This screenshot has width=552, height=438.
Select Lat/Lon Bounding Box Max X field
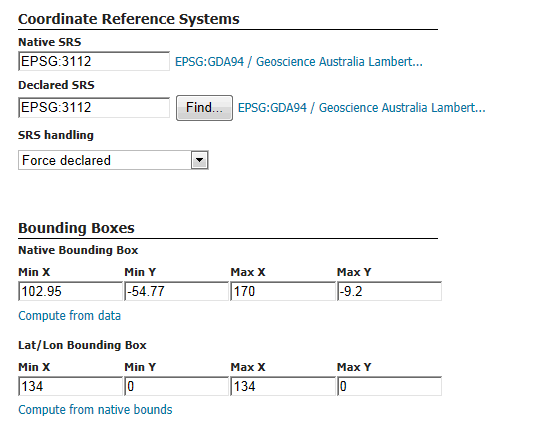pyautogui.click(x=283, y=386)
